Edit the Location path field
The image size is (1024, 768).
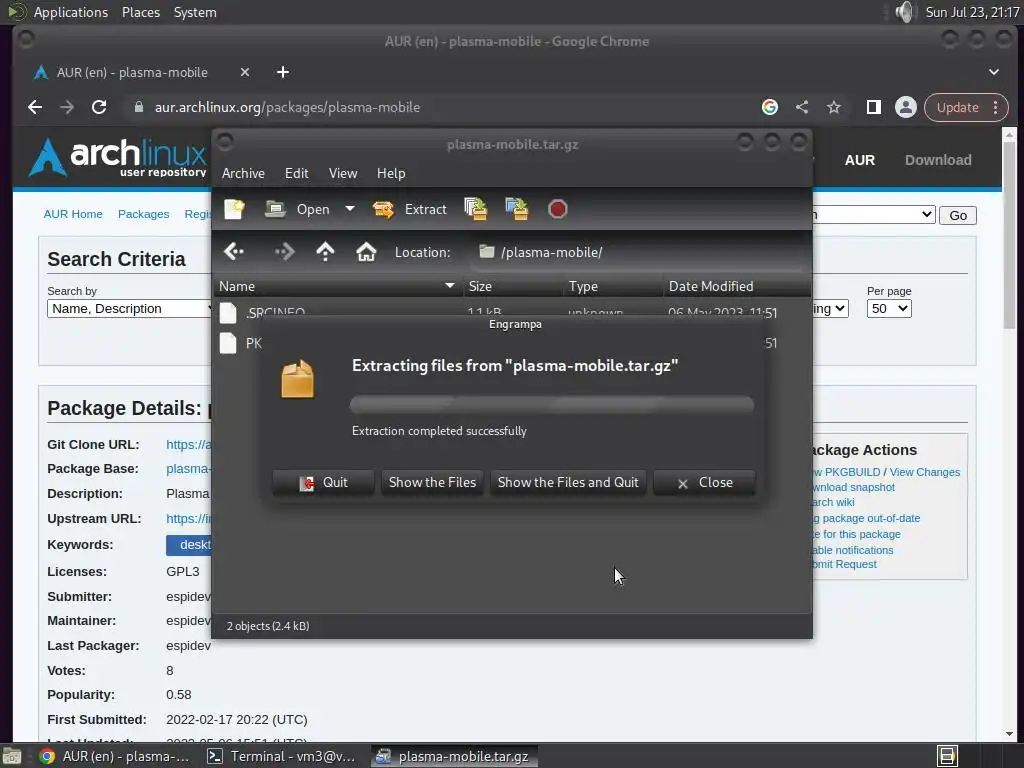[637, 252]
